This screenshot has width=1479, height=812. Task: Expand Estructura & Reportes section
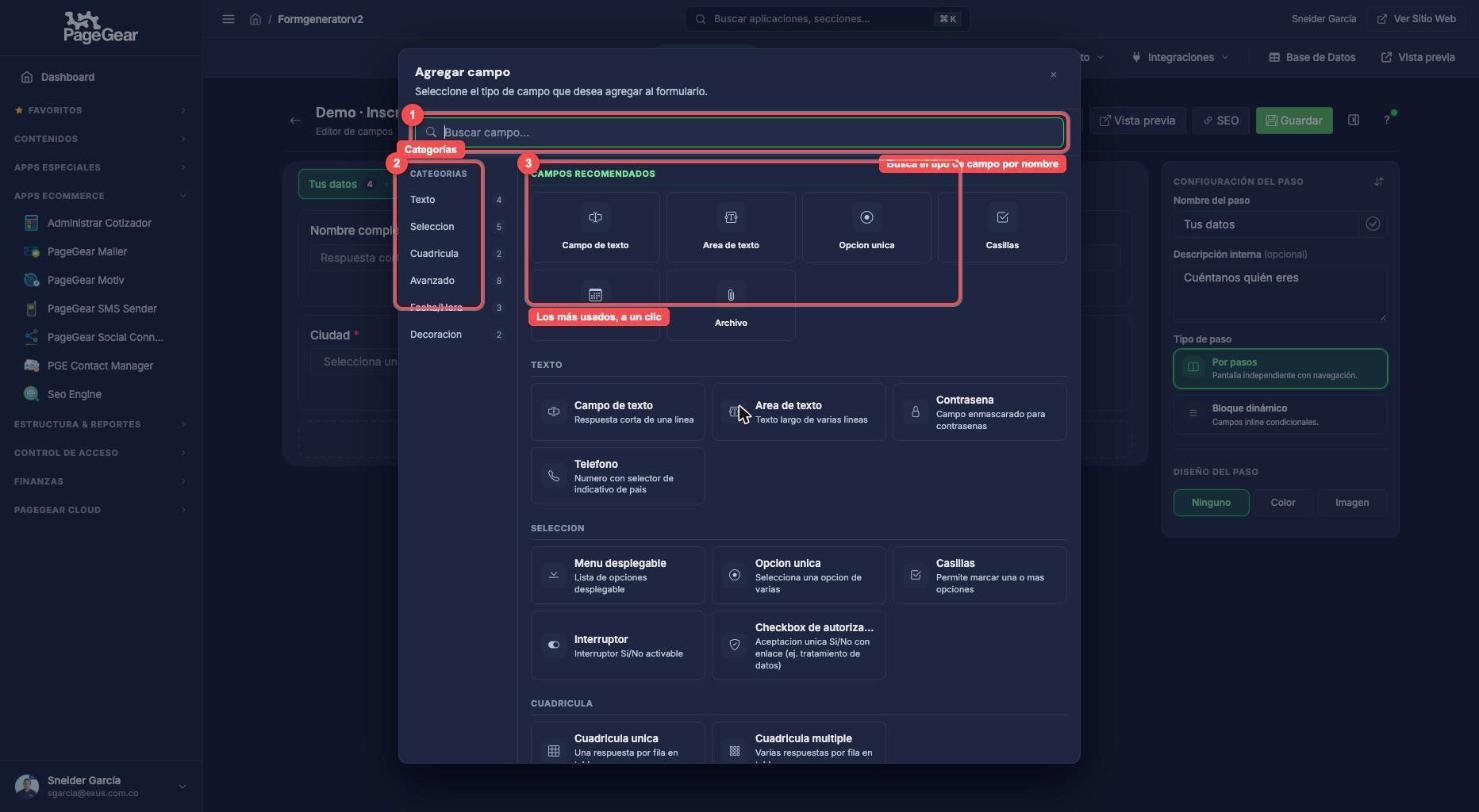[100, 424]
